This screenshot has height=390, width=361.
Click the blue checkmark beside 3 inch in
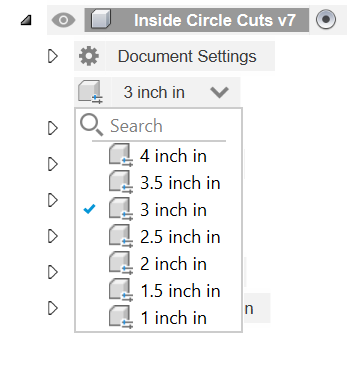(x=89, y=209)
